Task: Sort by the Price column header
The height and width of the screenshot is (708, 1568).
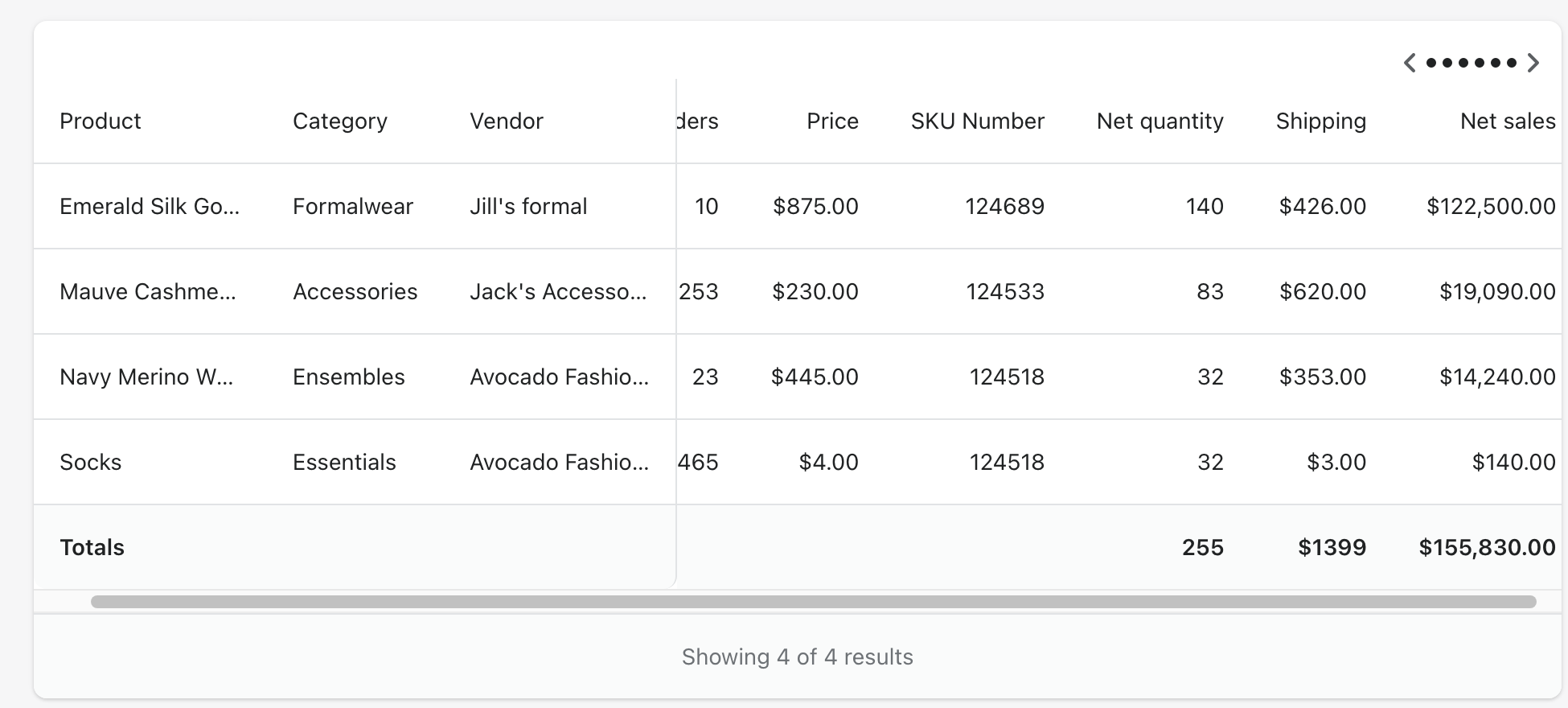Action: point(832,121)
